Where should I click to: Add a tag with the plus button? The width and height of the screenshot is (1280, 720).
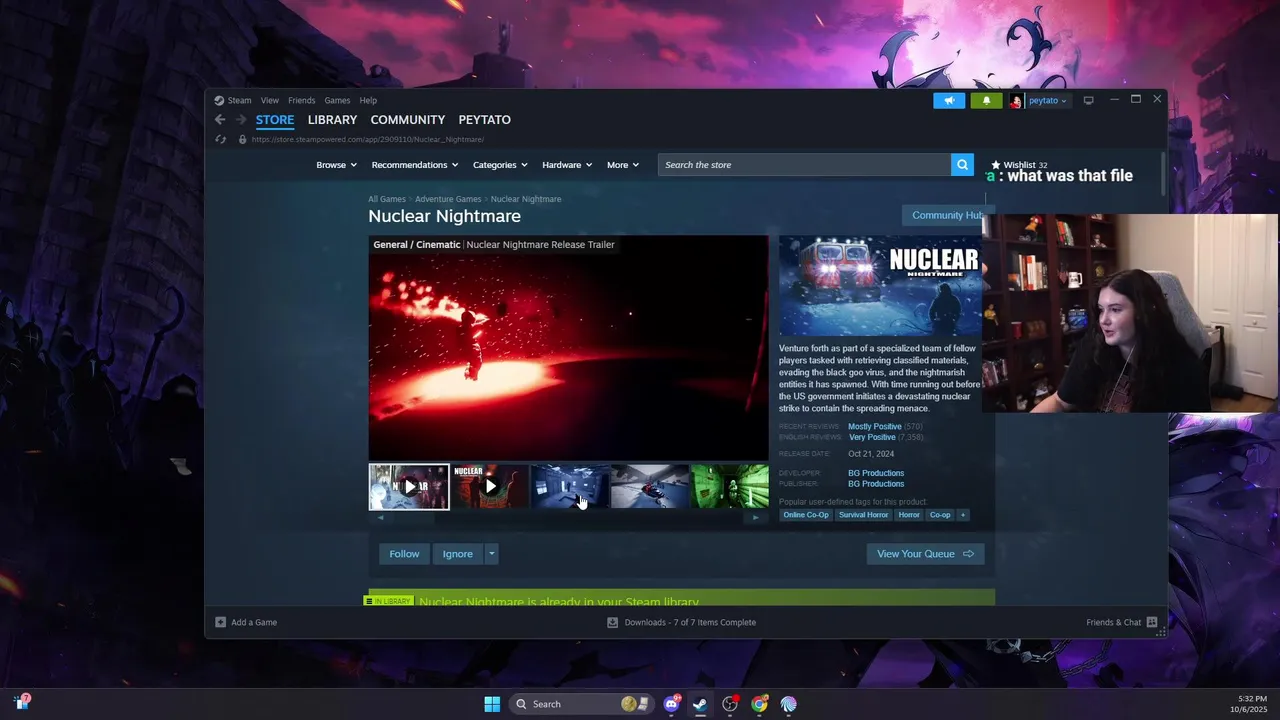pyautogui.click(x=963, y=515)
